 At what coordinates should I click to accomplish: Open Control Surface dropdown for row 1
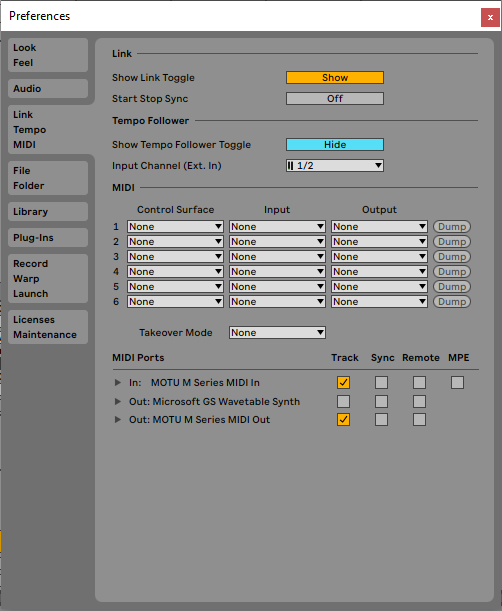coord(175,227)
